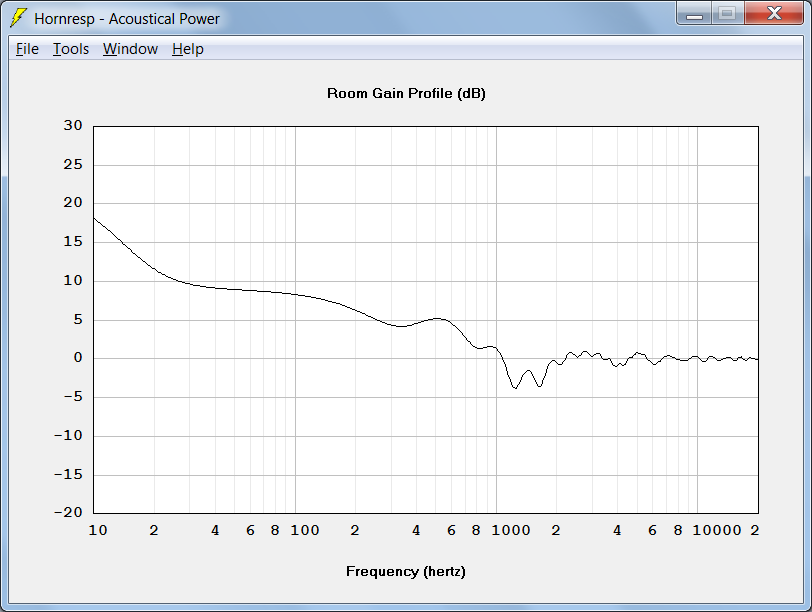Screen dimensions: 812x612
Task: Click the 100 frequency axis label
Action: [x=304, y=530]
